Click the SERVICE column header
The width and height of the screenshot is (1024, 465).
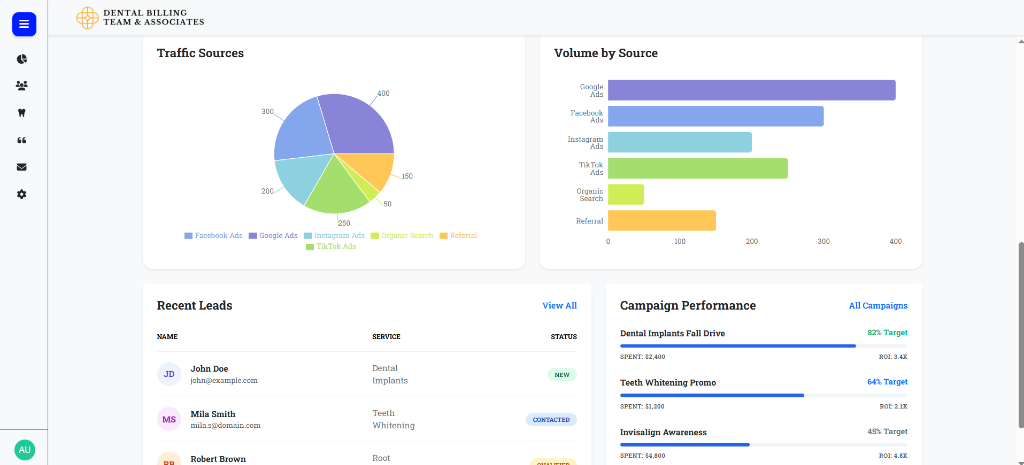pos(386,337)
